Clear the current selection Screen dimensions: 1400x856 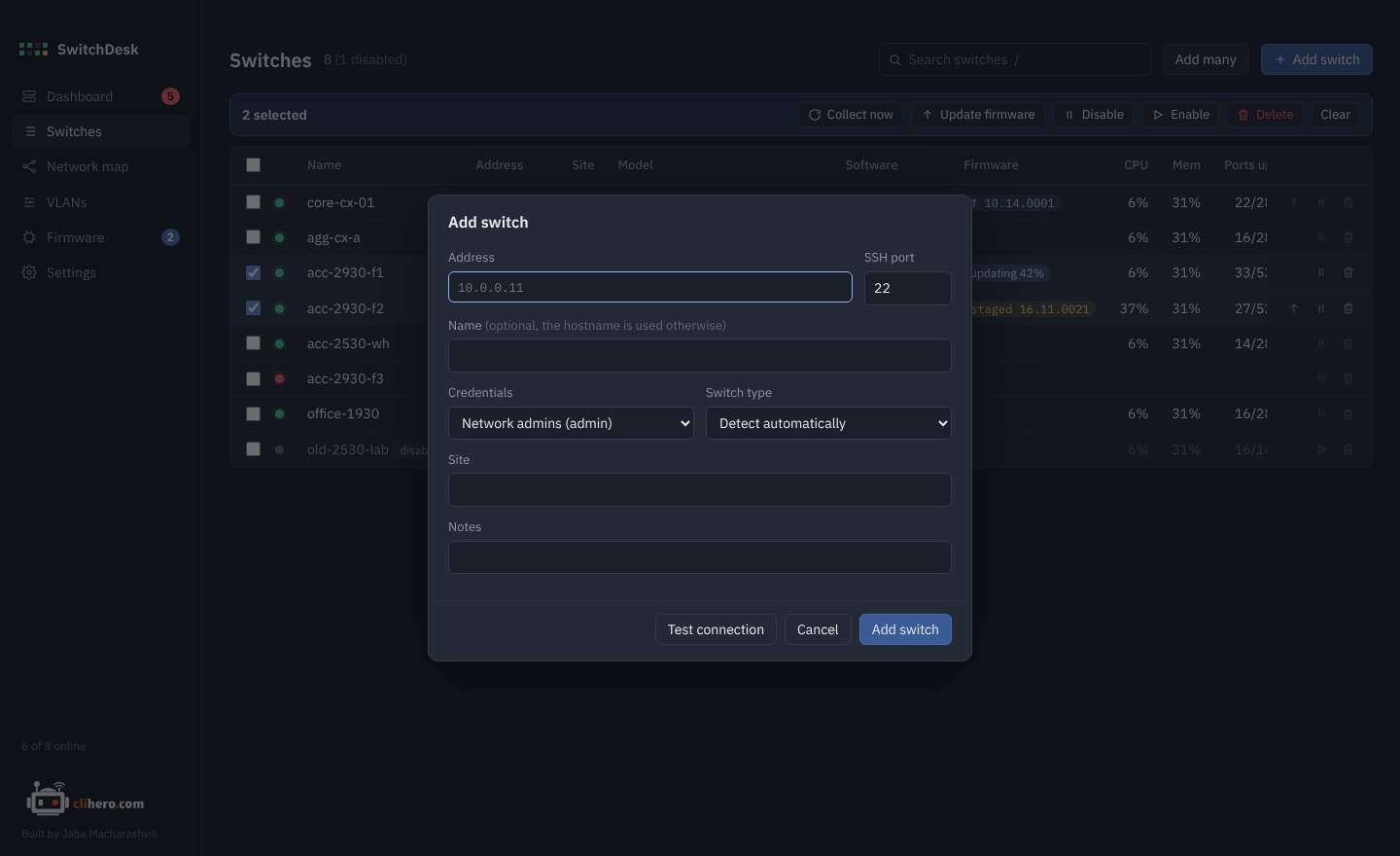click(1336, 115)
